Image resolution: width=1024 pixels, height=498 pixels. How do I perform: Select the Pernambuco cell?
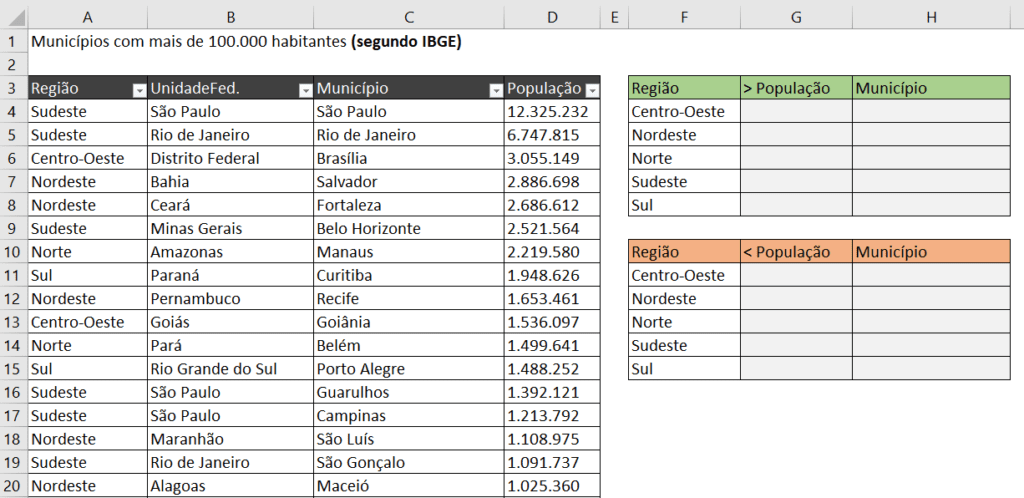click(x=230, y=299)
